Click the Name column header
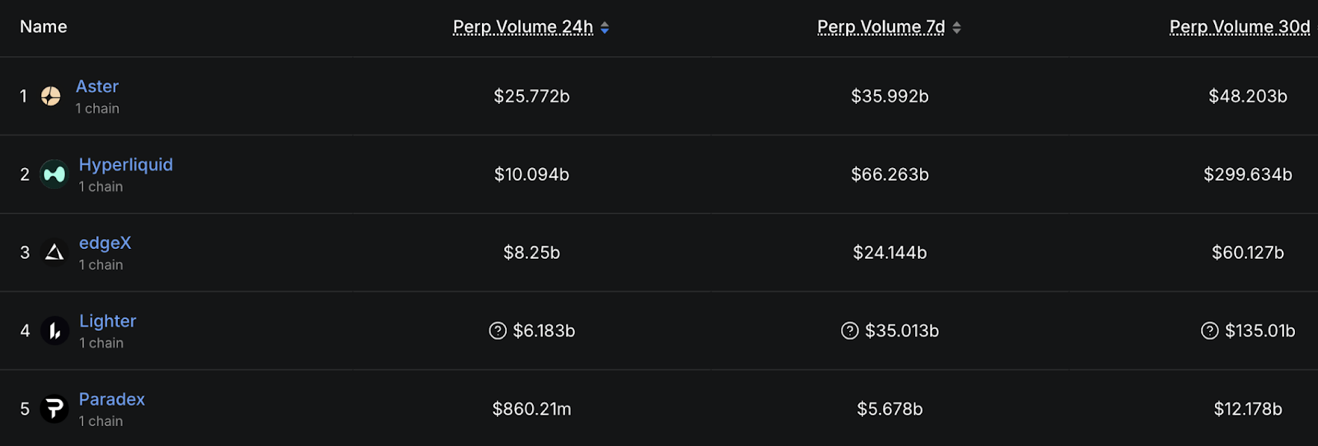 44,27
